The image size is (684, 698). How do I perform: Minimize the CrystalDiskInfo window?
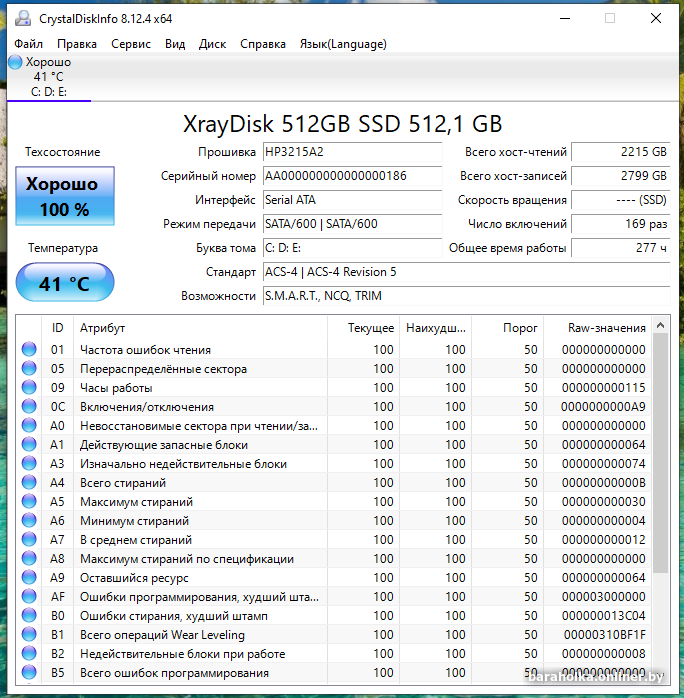point(565,19)
